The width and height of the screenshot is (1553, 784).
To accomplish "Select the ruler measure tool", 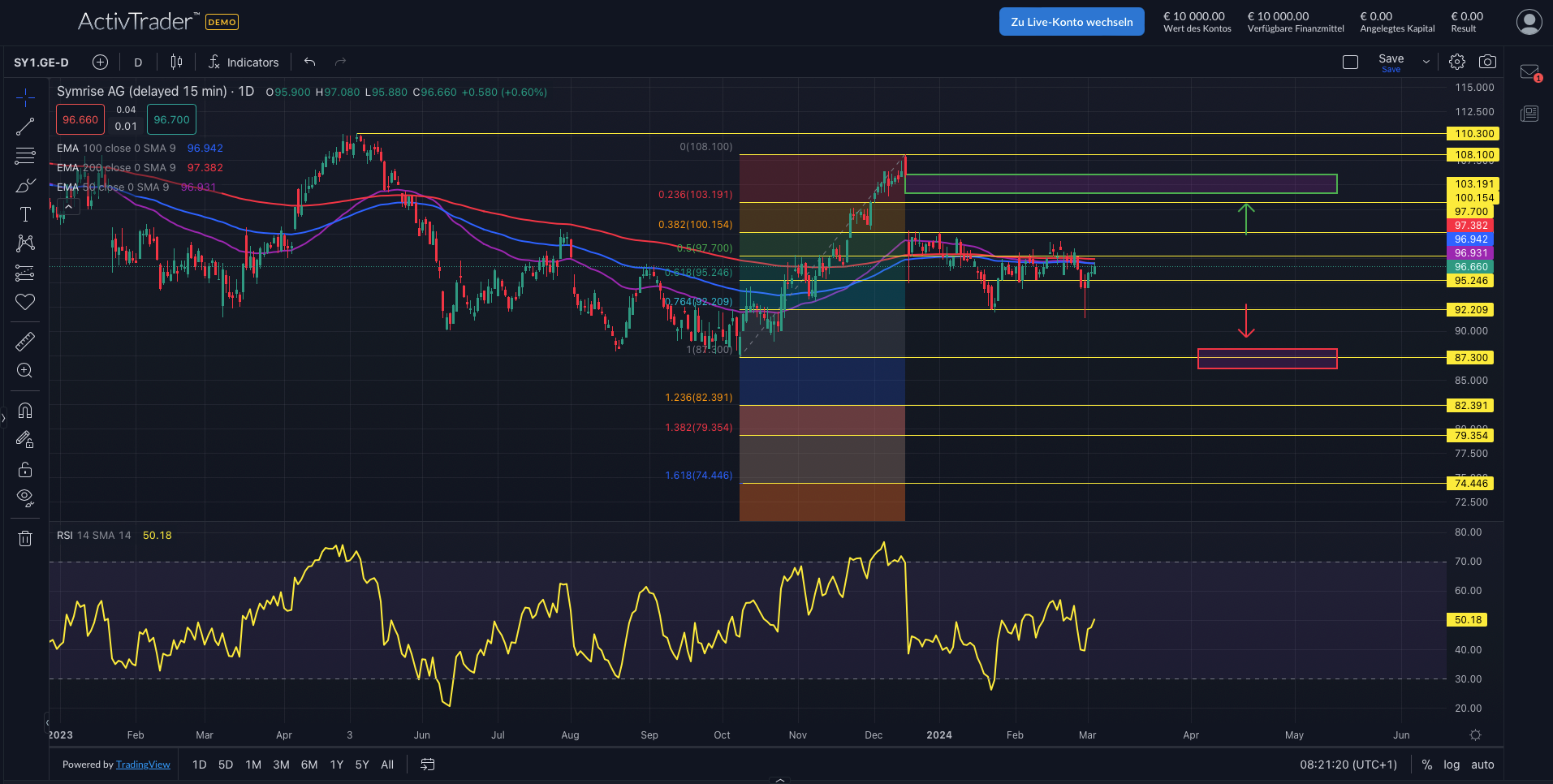I will (25, 342).
